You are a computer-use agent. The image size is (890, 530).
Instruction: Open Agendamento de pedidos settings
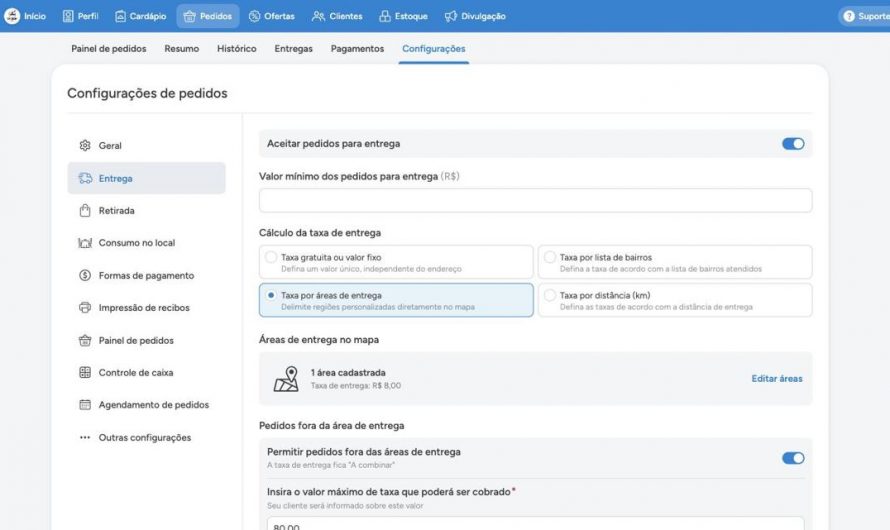[146, 405]
